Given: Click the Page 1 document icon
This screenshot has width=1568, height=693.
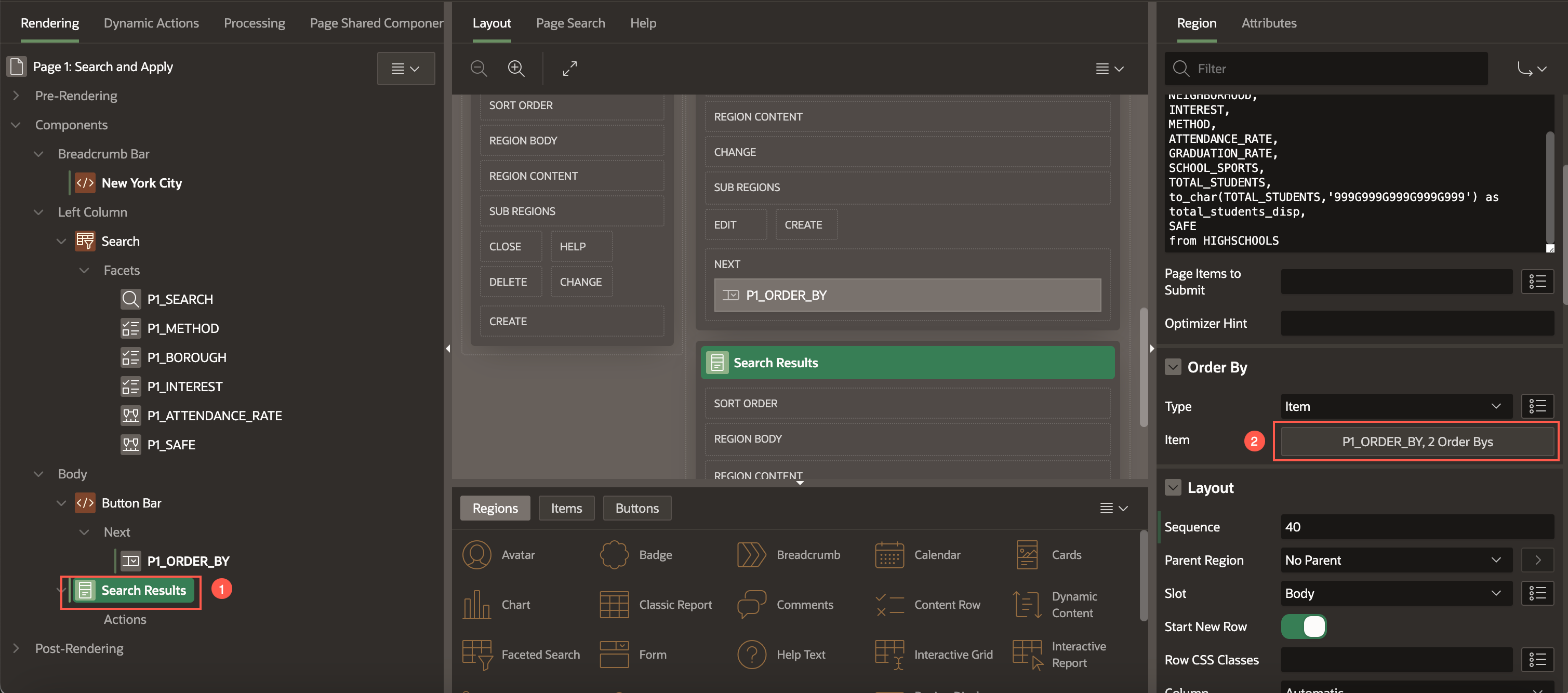Looking at the screenshot, I should 17,66.
